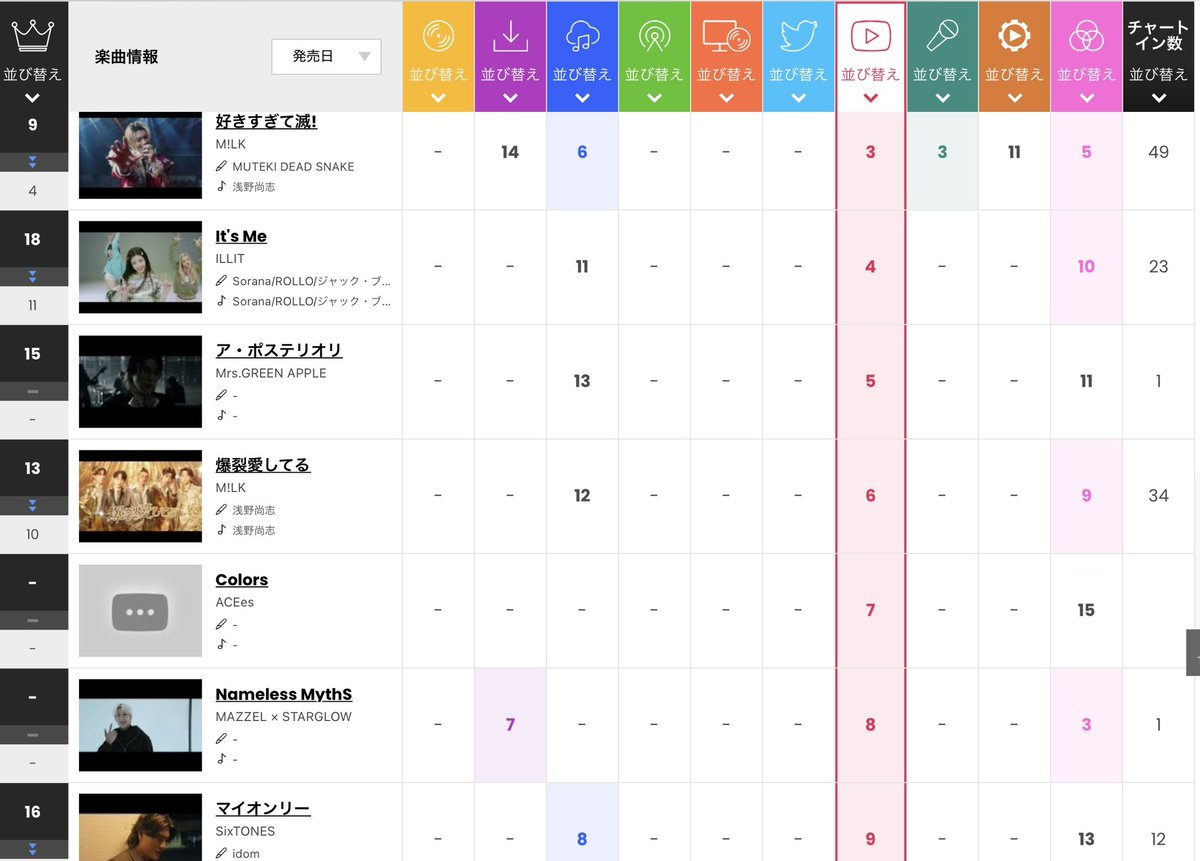Click the チャートイン数 column header text
The image size is (1200, 861).
point(1158,36)
